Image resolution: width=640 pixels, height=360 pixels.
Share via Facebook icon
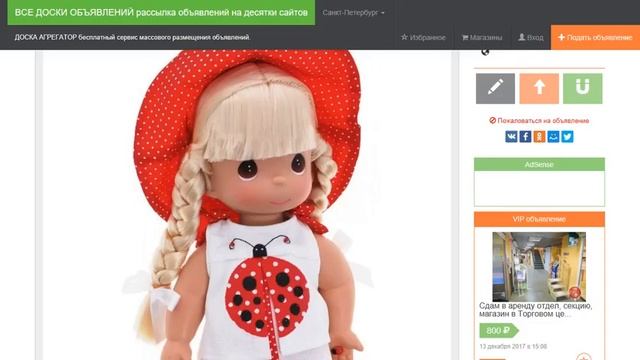pos(525,136)
